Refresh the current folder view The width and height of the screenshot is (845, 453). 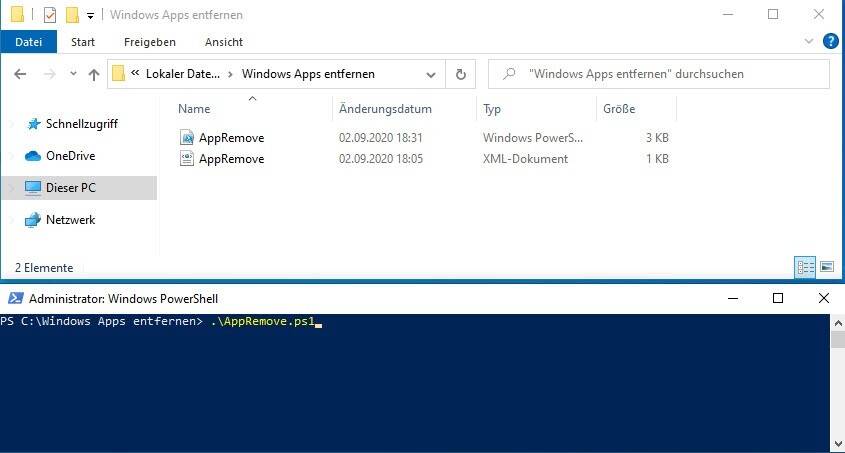[x=460, y=74]
